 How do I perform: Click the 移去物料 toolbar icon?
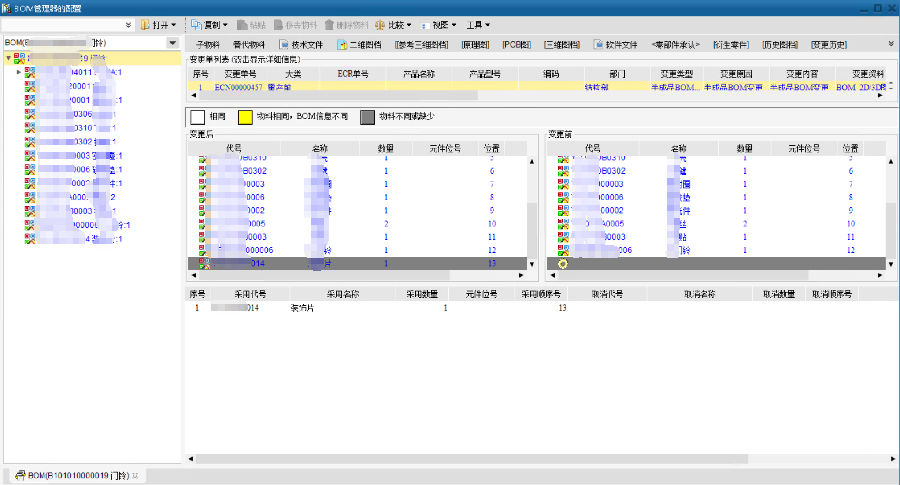pos(278,25)
